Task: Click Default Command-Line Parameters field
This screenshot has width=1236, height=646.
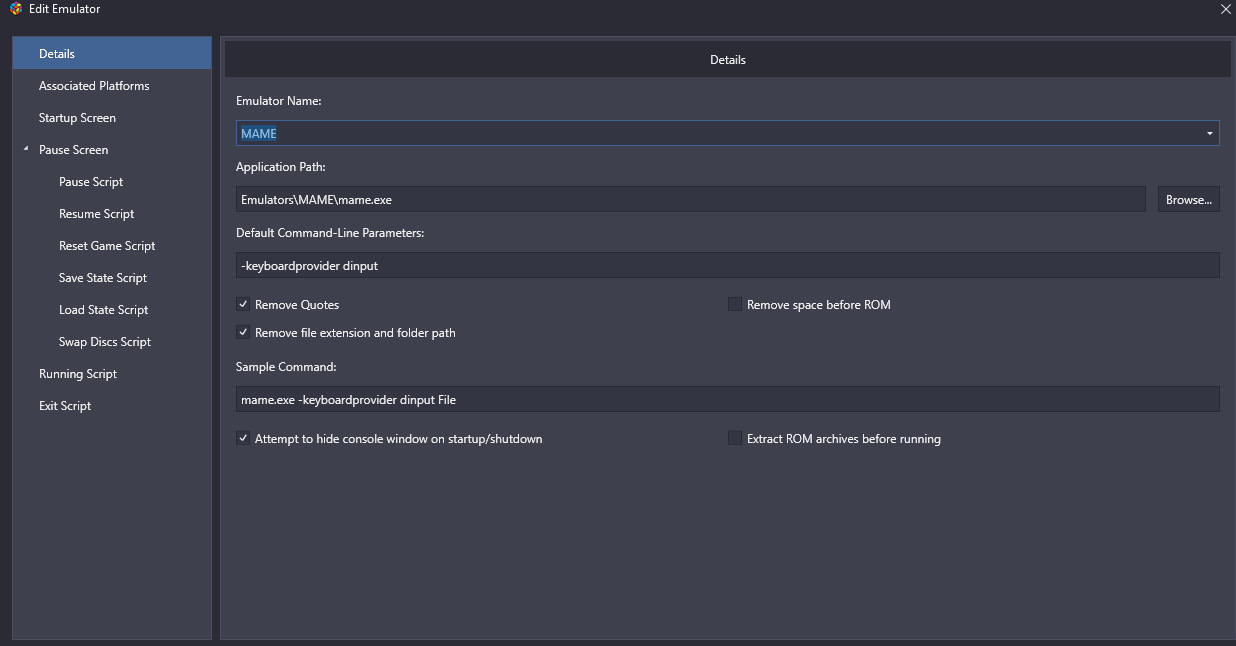Action: click(728, 265)
